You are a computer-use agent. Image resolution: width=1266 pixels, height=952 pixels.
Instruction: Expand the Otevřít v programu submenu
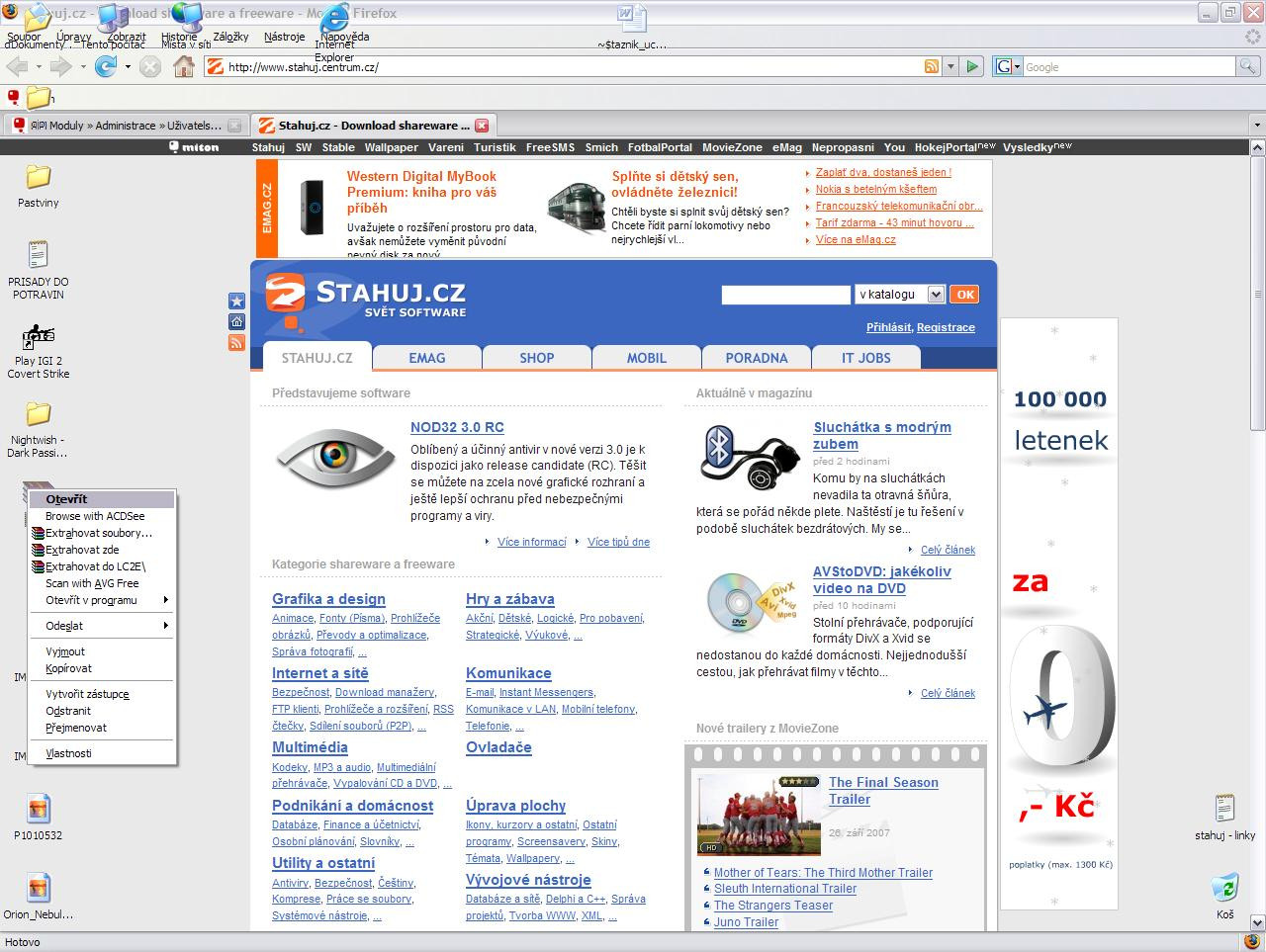102,600
